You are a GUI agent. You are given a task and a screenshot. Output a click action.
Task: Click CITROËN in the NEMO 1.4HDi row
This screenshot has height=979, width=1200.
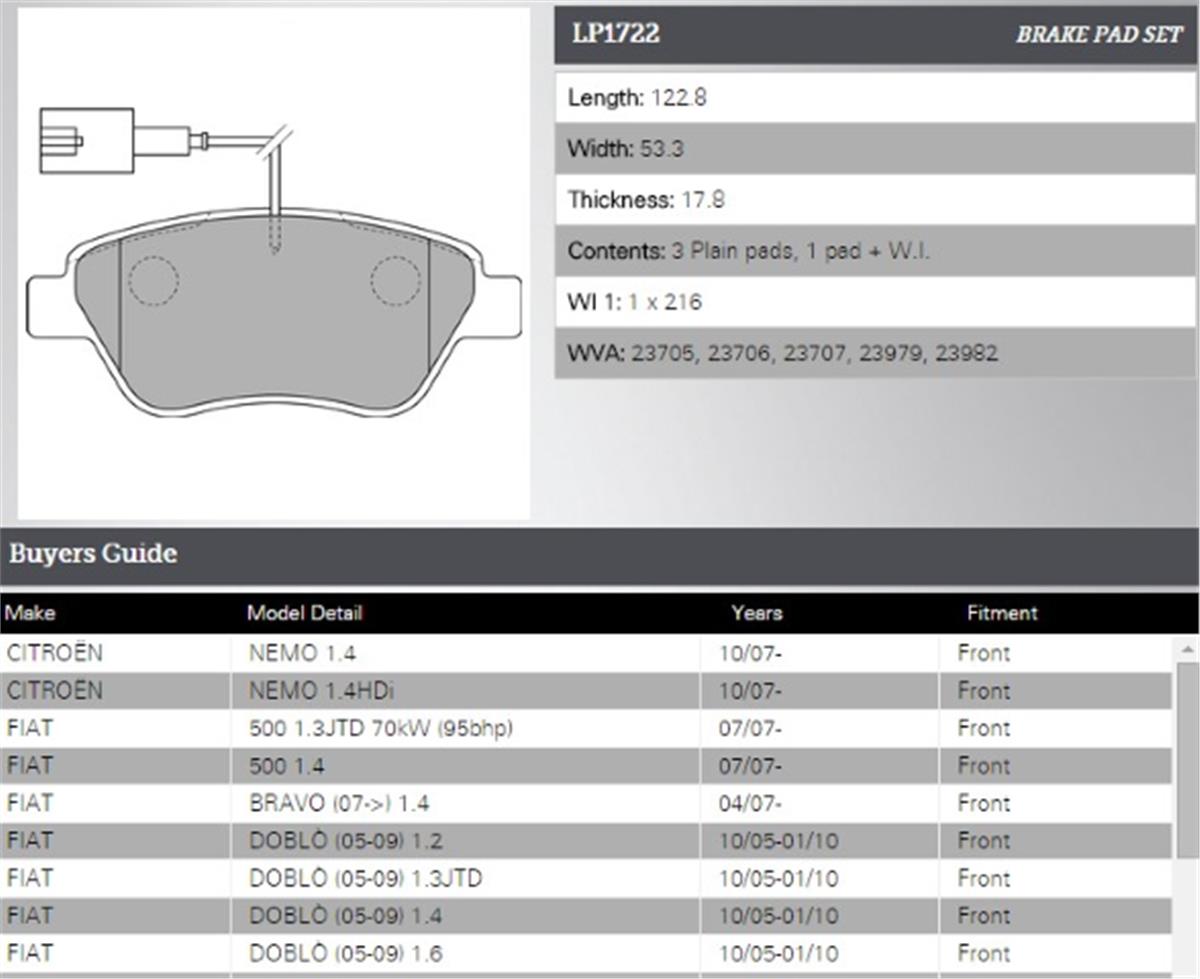point(54,691)
